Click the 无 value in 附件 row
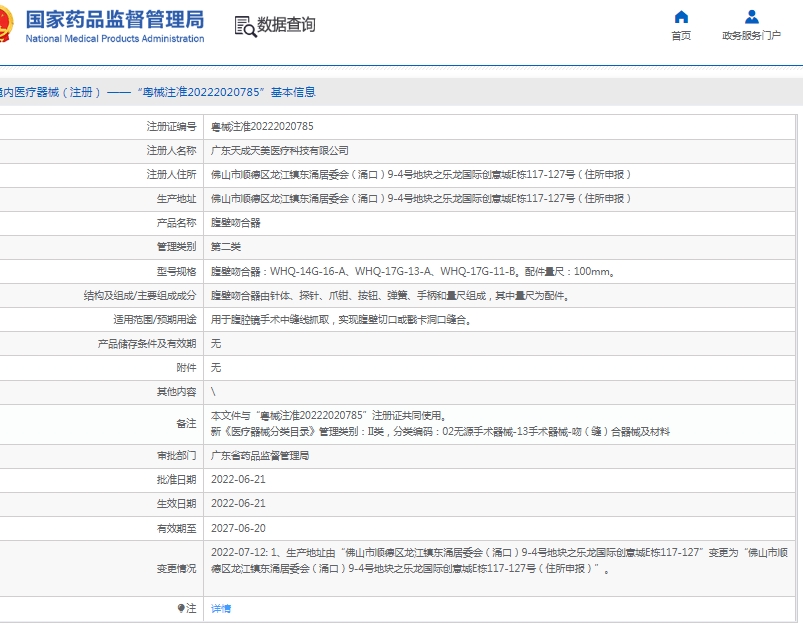Image resolution: width=803 pixels, height=629 pixels. pyautogui.click(x=216, y=368)
